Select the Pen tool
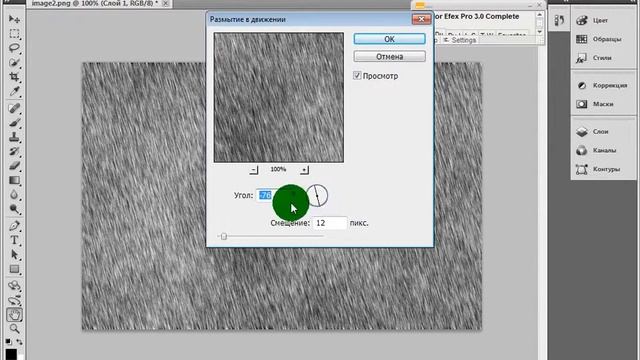Image resolution: width=640 pixels, height=360 pixels. click(14, 226)
